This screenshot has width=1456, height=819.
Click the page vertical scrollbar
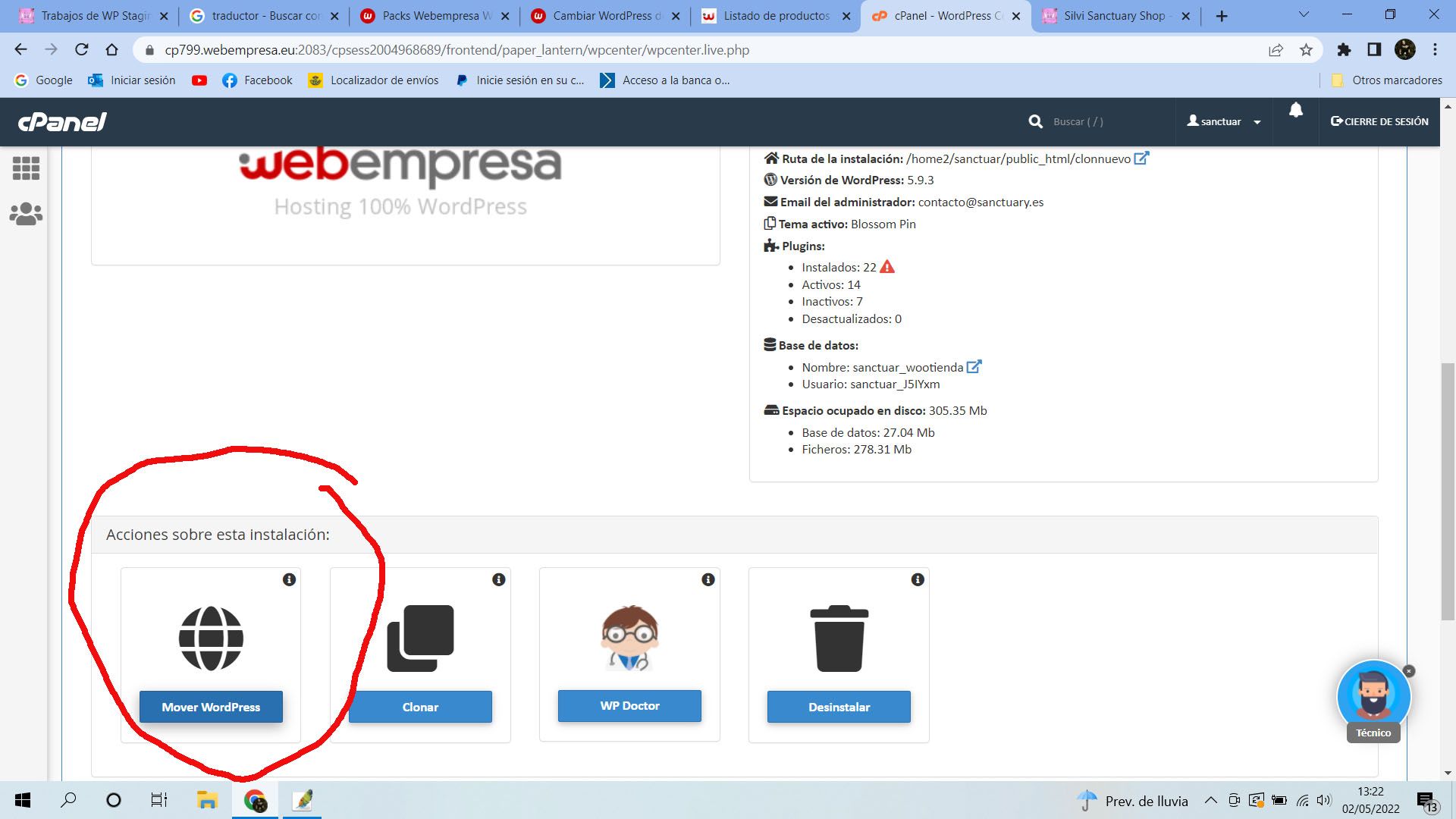pyautogui.click(x=1448, y=491)
